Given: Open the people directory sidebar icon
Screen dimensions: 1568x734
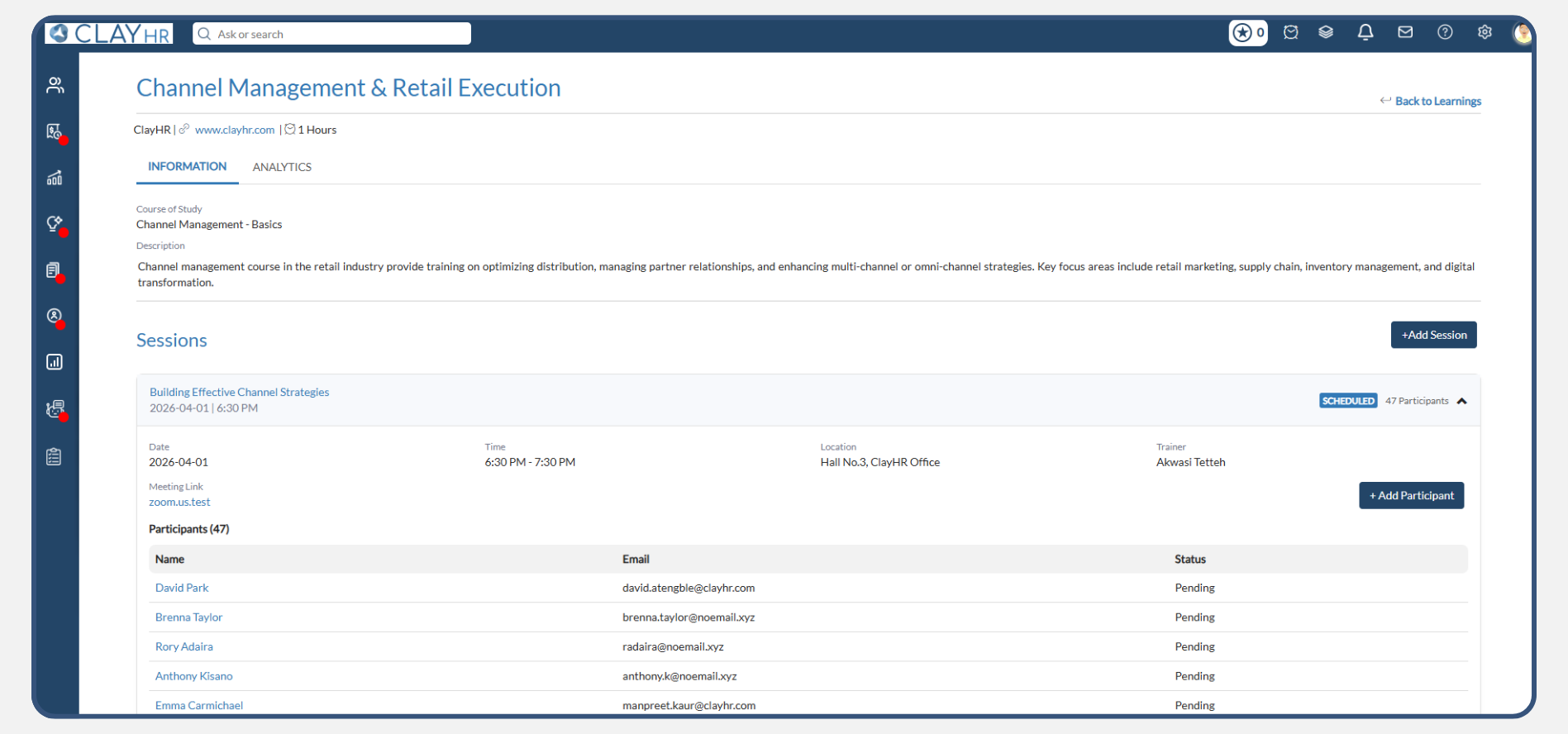Looking at the screenshot, I should click(55, 85).
